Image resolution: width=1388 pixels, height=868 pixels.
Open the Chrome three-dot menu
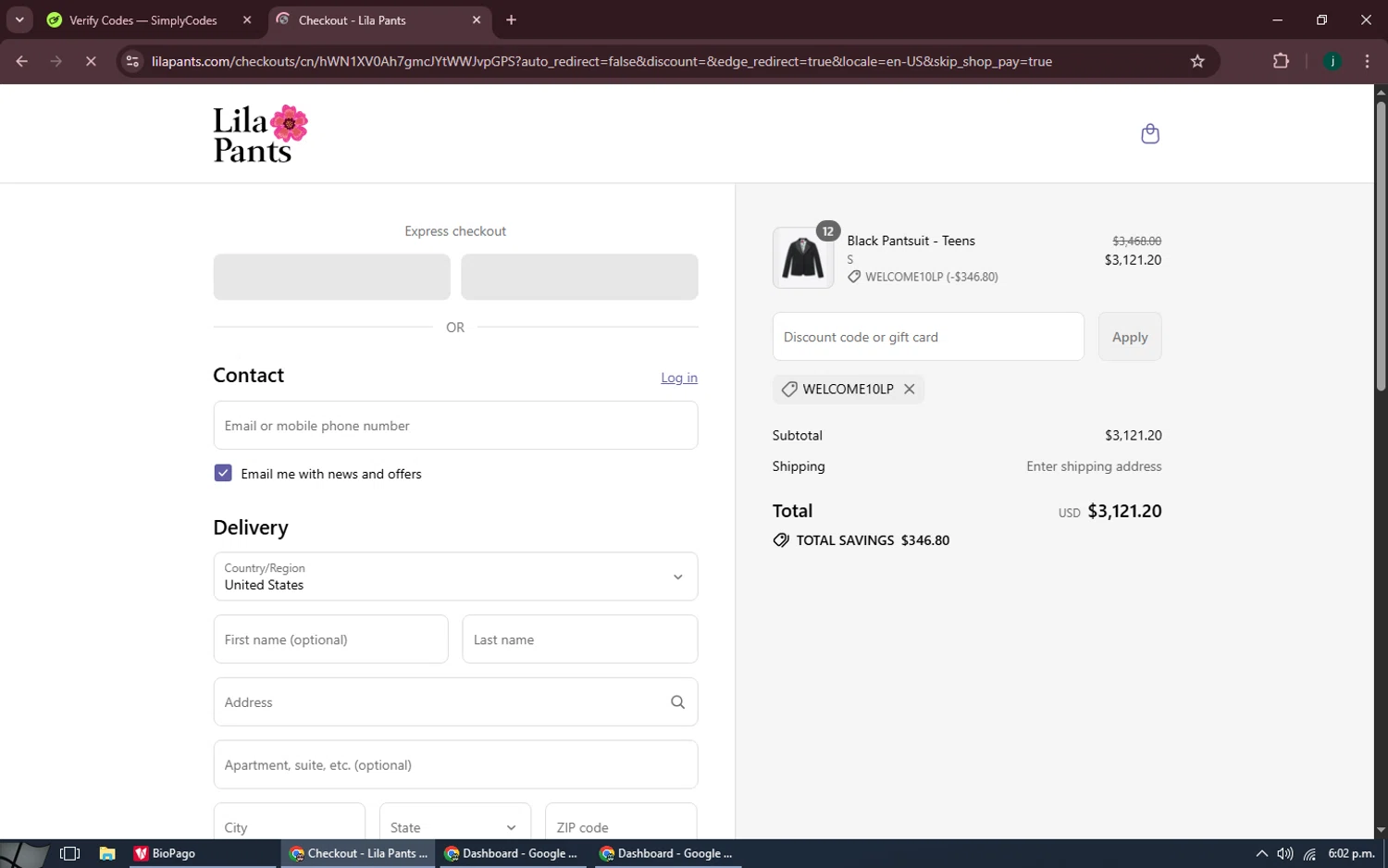(x=1368, y=61)
